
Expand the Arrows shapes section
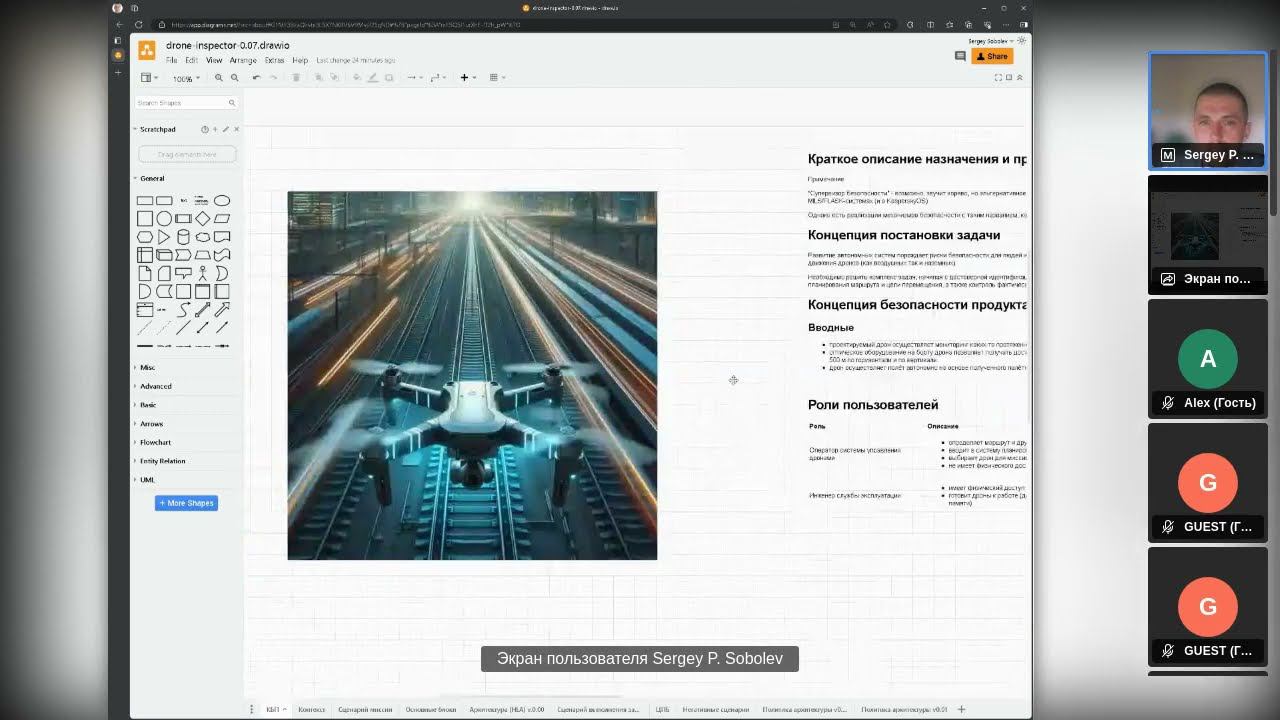(x=151, y=424)
